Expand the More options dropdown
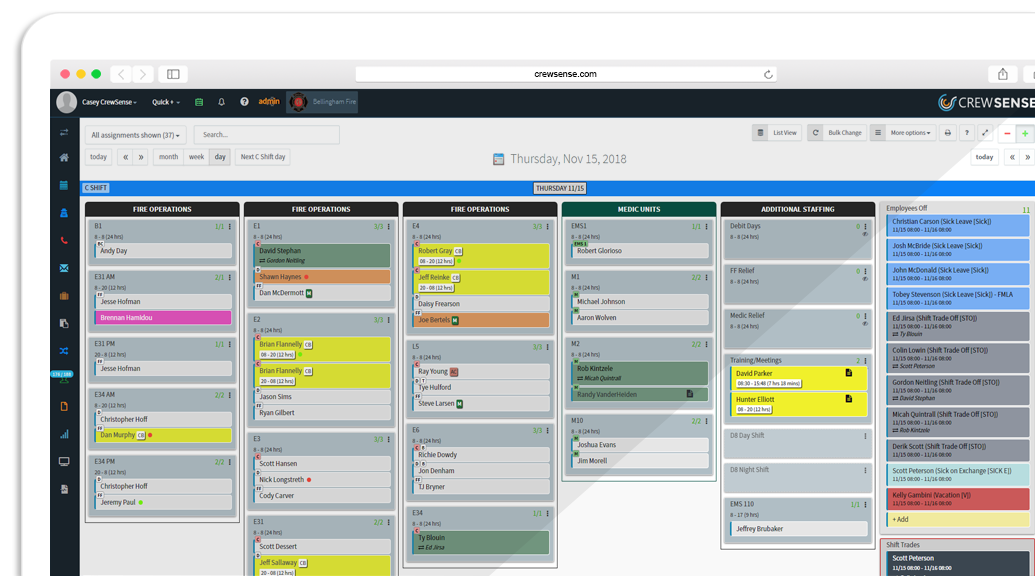The image size is (1035, 576). 910,133
